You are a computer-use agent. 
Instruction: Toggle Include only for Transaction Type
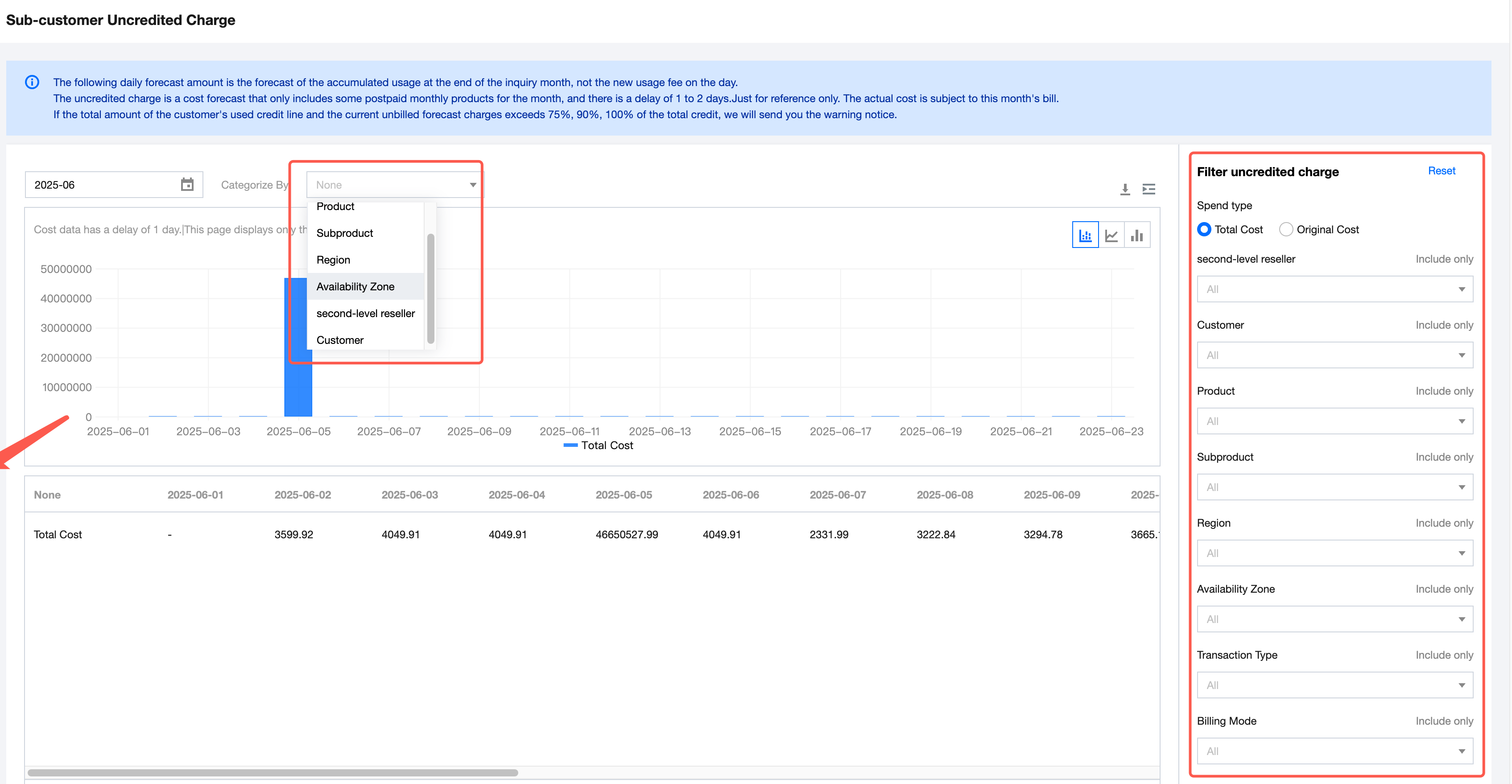click(1444, 655)
